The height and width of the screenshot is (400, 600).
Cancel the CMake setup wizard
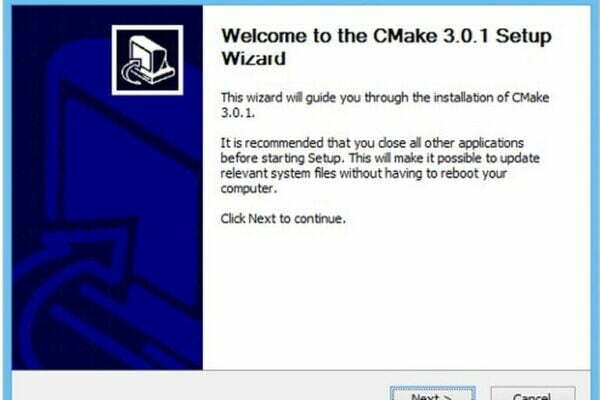pyautogui.click(x=533, y=394)
